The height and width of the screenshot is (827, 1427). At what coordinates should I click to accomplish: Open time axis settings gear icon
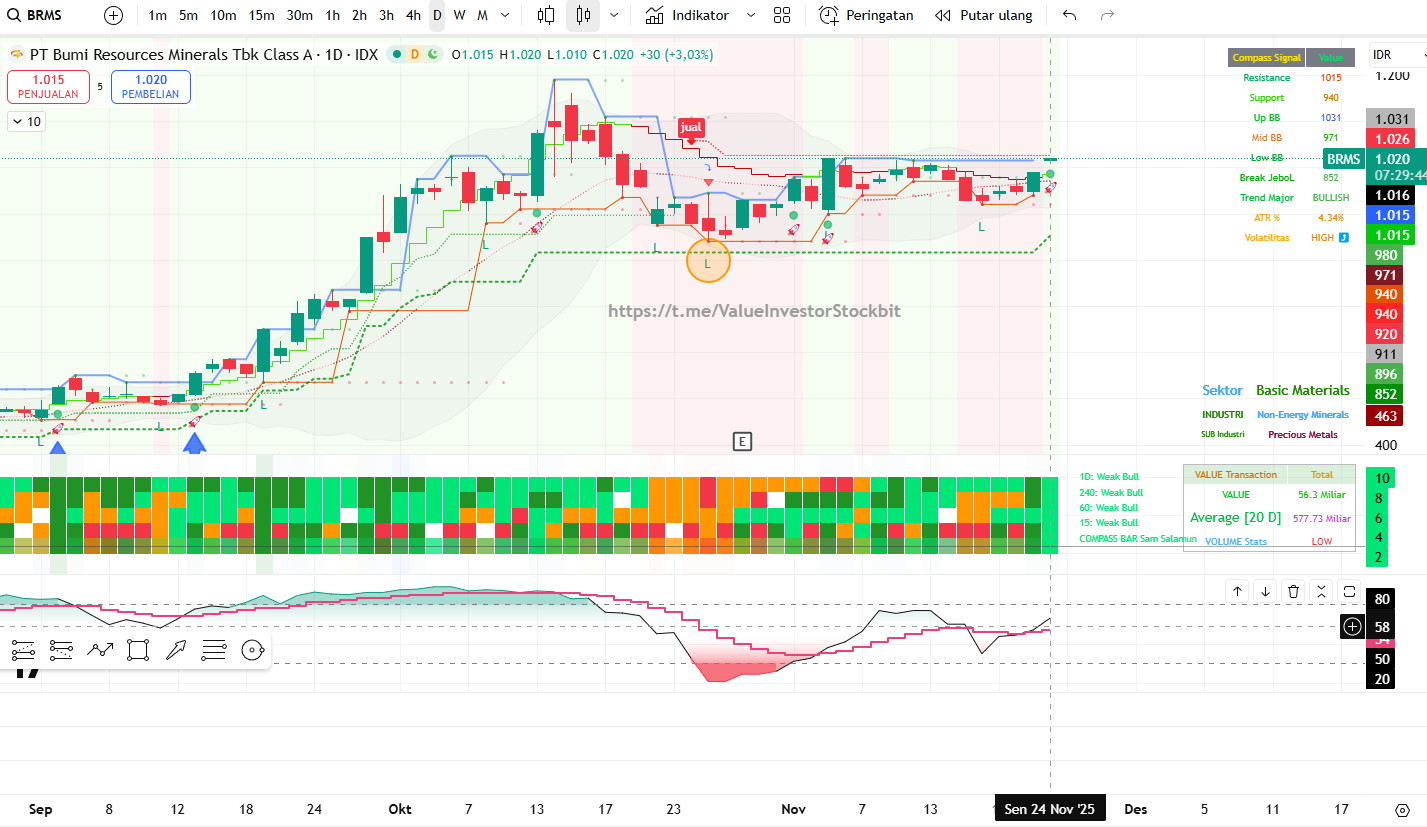[1402, 810]
